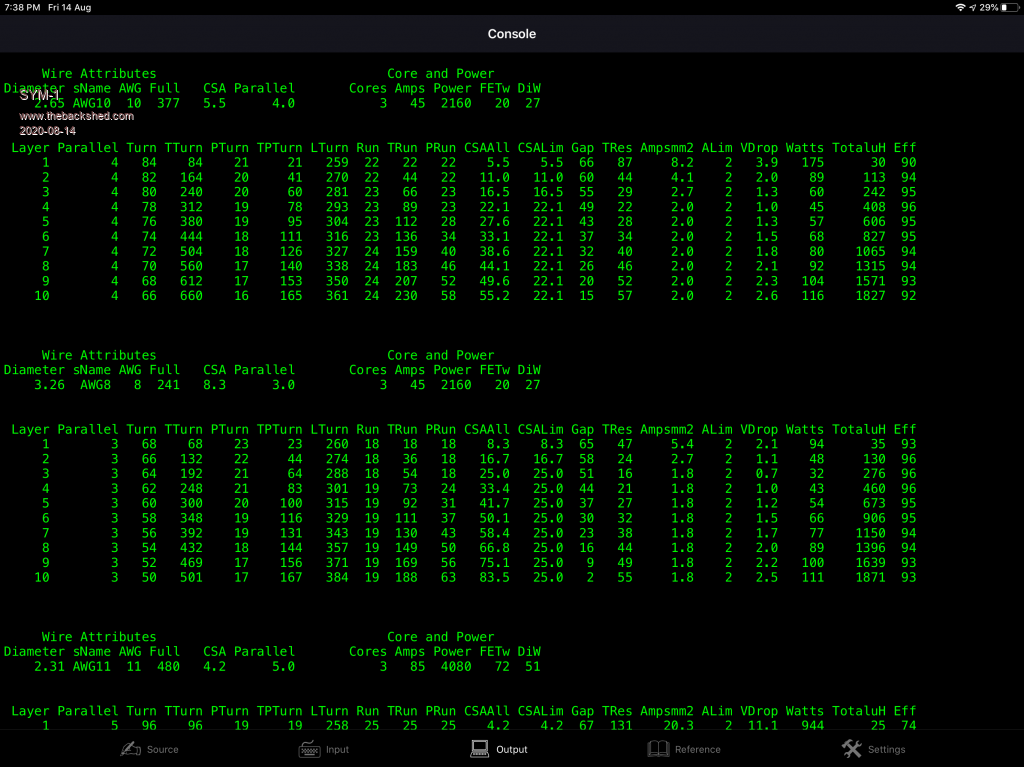The image size is (1024, 767).
Task: Open the Input tab label
Action: pos(338,749)
